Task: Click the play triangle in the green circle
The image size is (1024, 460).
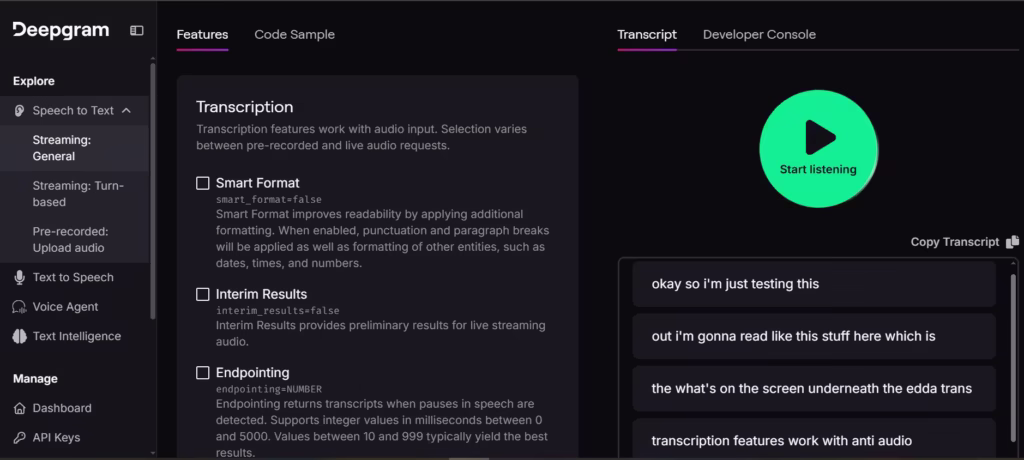Action: (x=820, y=137)
